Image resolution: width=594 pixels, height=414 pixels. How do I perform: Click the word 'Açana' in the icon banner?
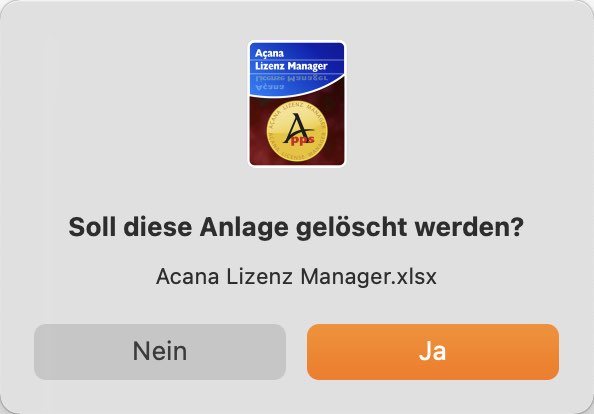click(269, 53)
